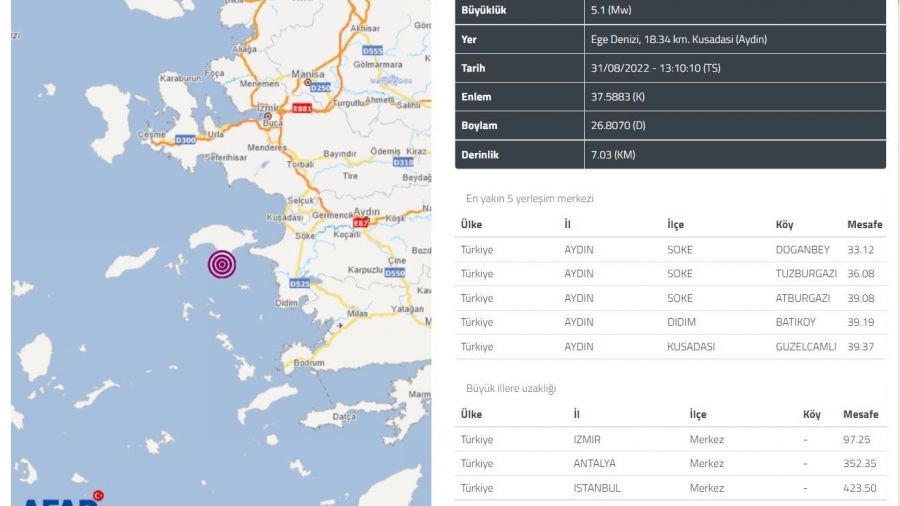Viewport: 900px width, 506px height.
Task: Select the ISTANBUL distance row
Action: 669,488
